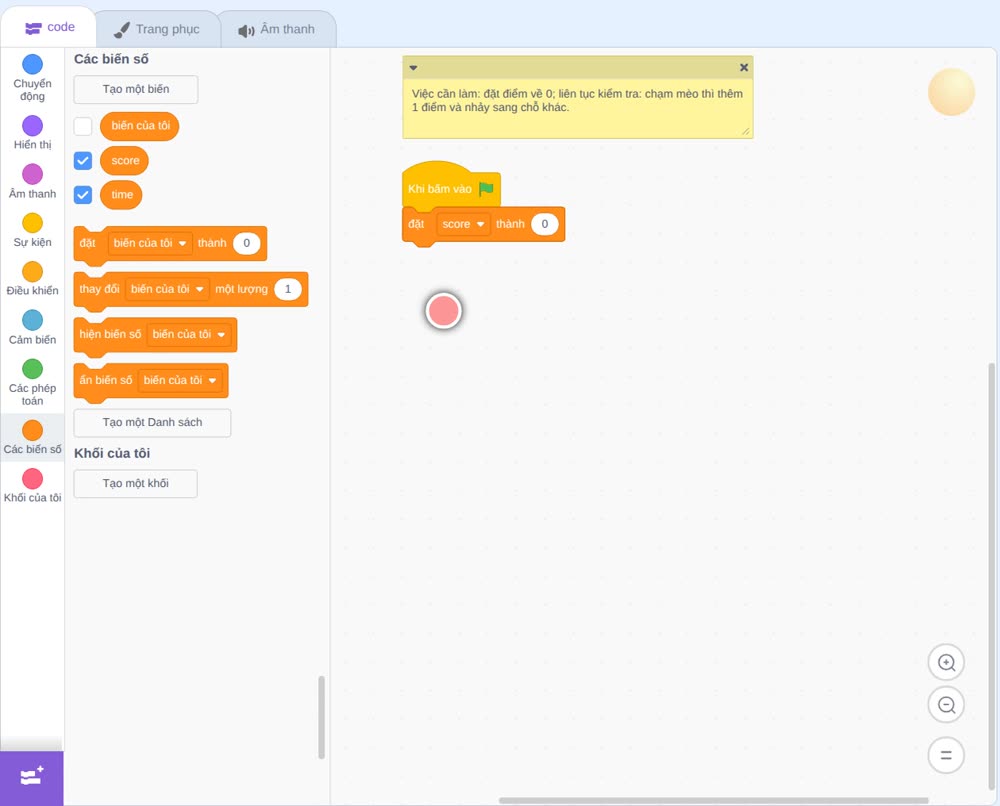Collapse the yellow comment with its arrow
The image size is (1000, 806).
(x=413, y=68)
